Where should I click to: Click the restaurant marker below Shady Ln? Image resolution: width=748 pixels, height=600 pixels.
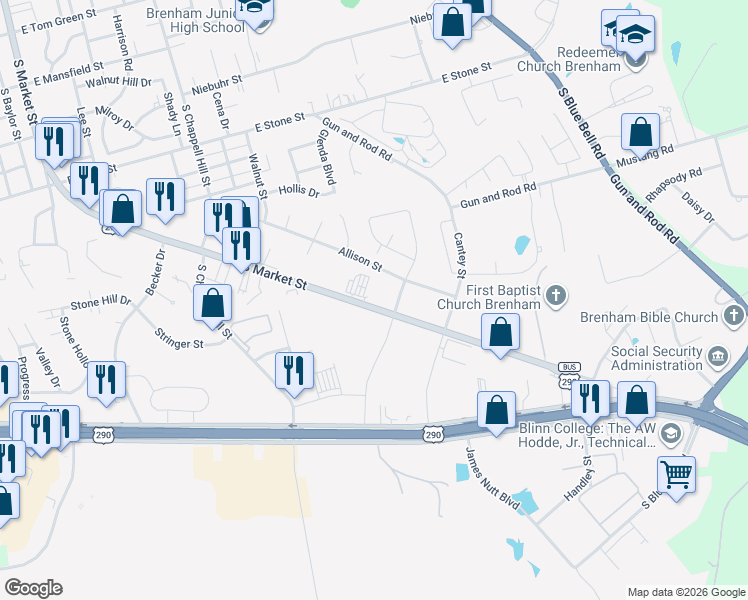tap(166, 197)
